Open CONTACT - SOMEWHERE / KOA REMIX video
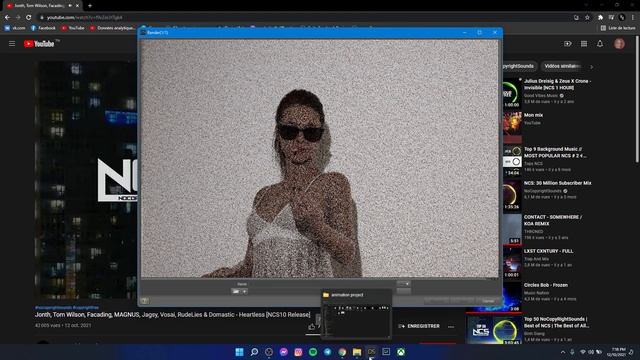Viewport: 640px width, 360px height. pos(553,220)
